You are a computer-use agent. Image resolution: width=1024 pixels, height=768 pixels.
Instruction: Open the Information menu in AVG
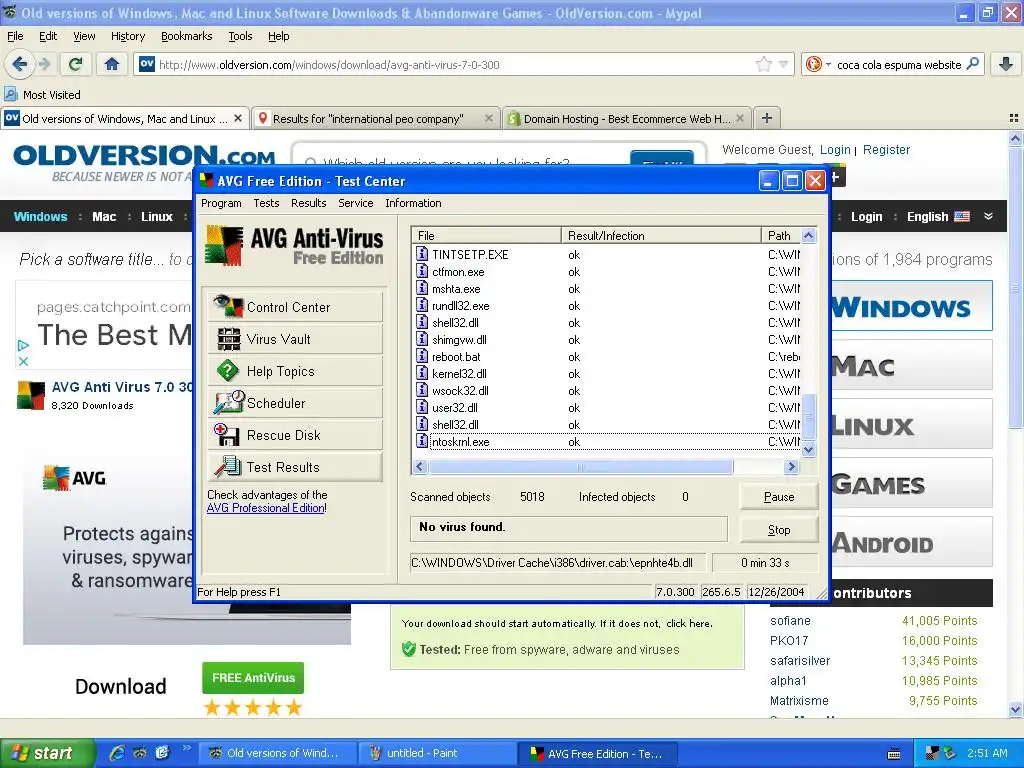coord(413,203)
